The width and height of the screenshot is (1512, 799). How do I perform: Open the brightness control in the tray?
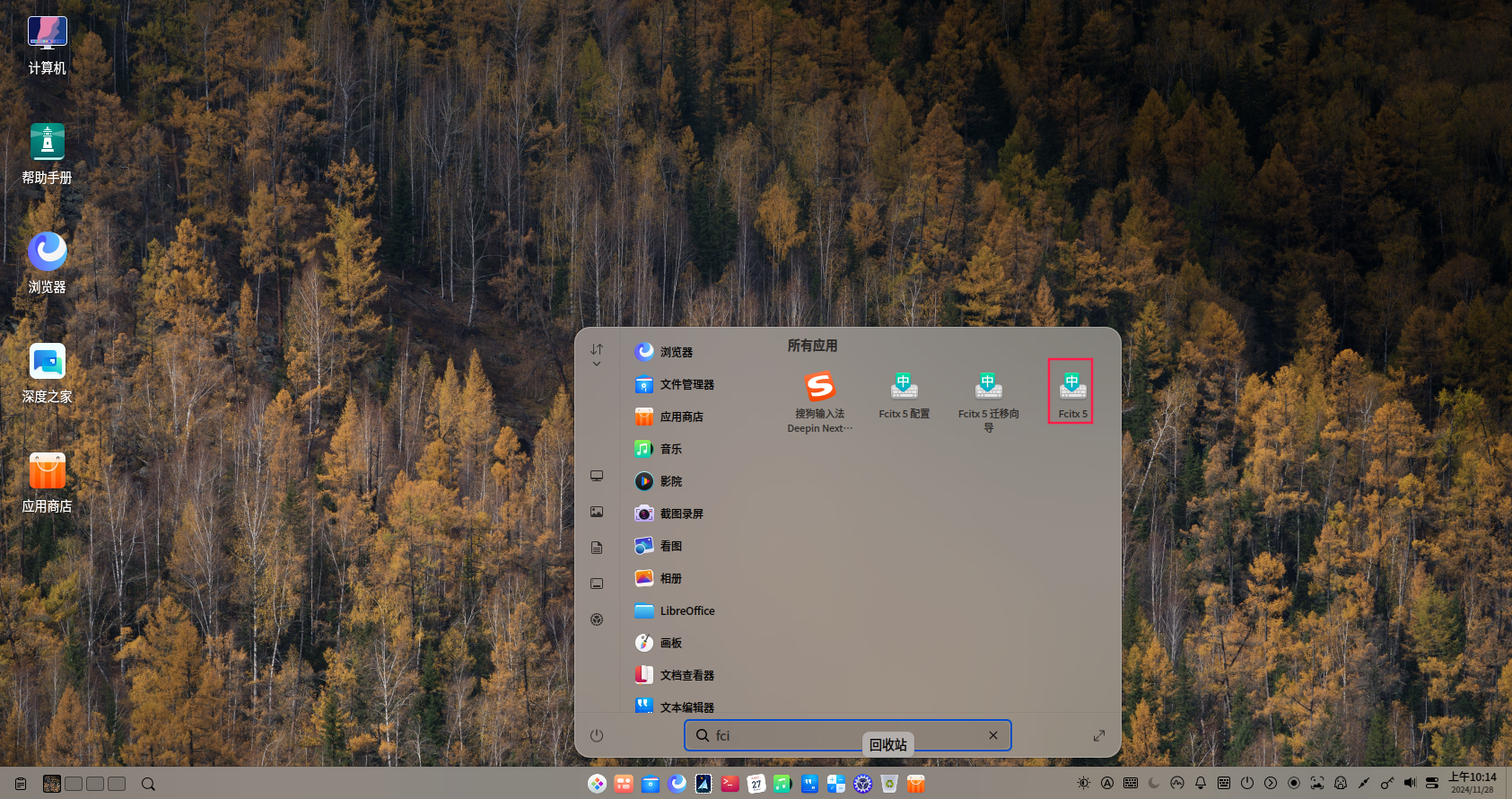[x=1084, y=783]
